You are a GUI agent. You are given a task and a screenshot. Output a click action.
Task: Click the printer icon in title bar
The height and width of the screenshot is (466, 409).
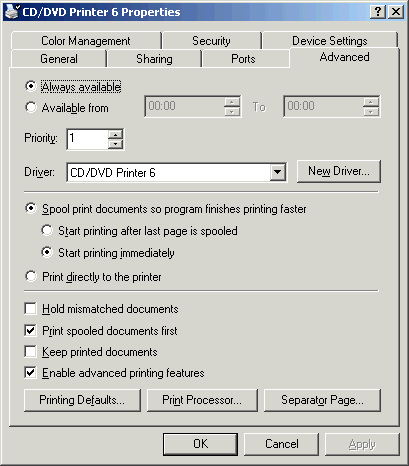[12, 12]
